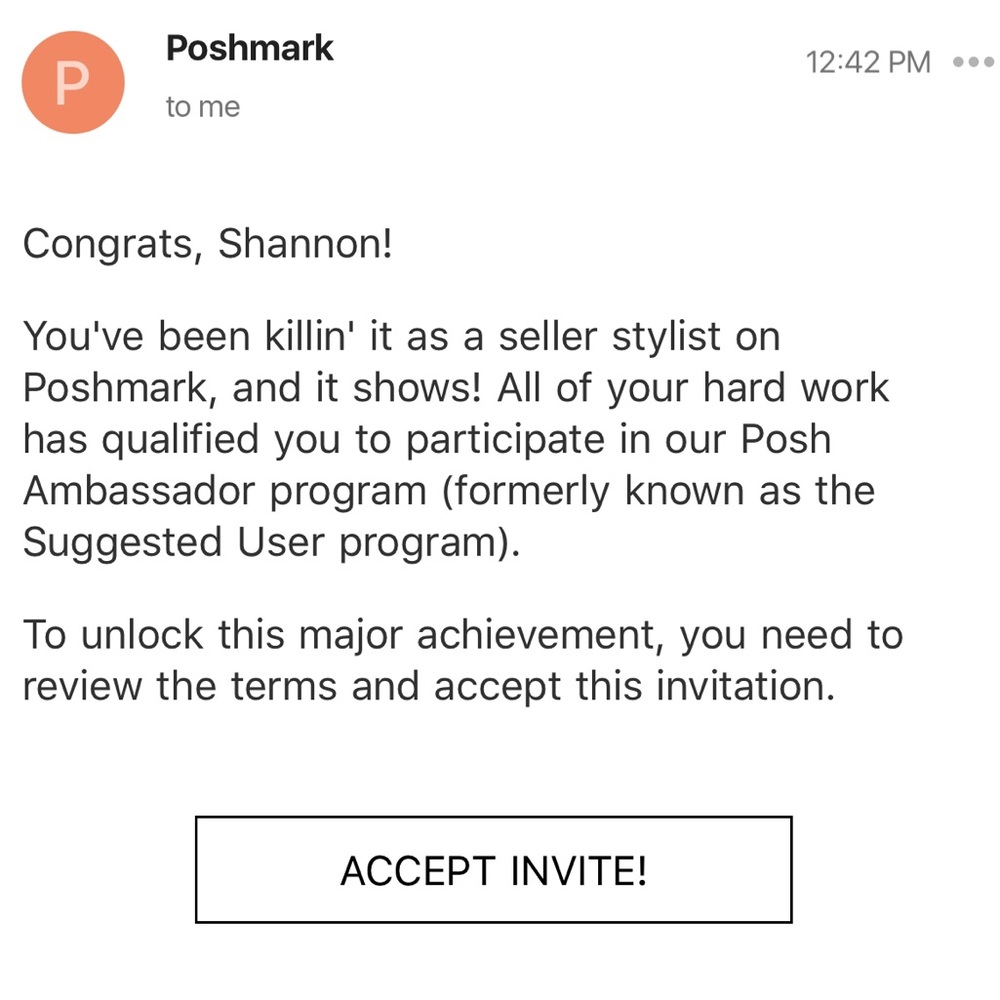The image size is (1000, 1000).
Task: Select the sender name "Poshmark"
Action: click(249, 48)
